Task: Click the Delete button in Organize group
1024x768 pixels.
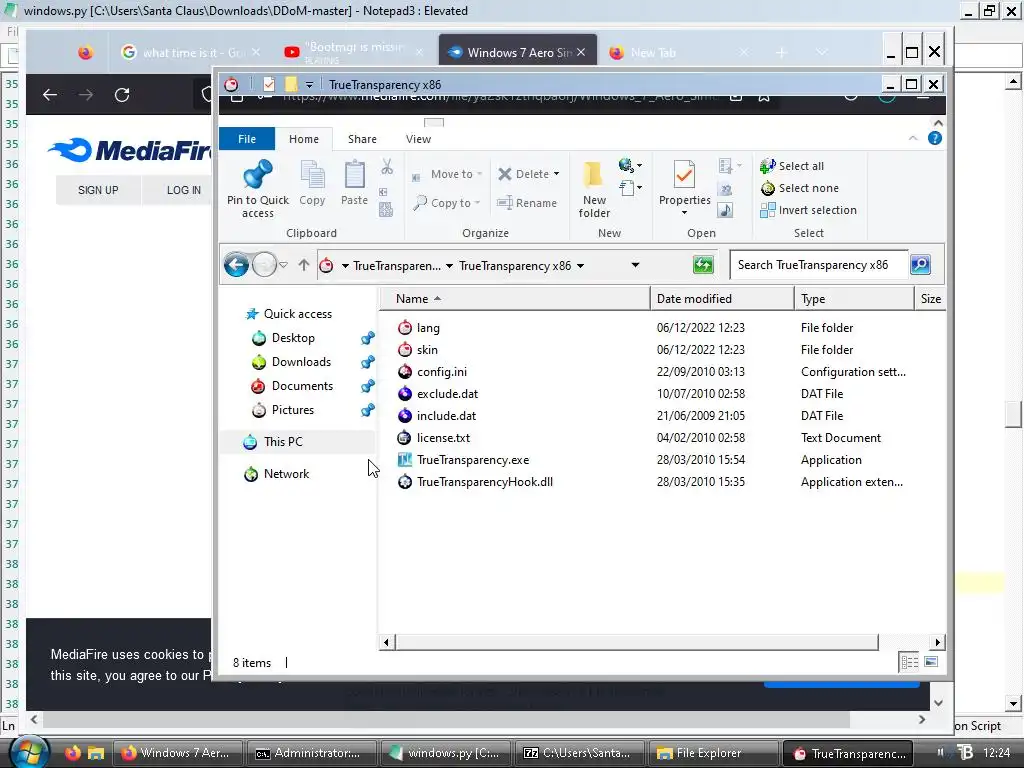Action: point(528,174)
